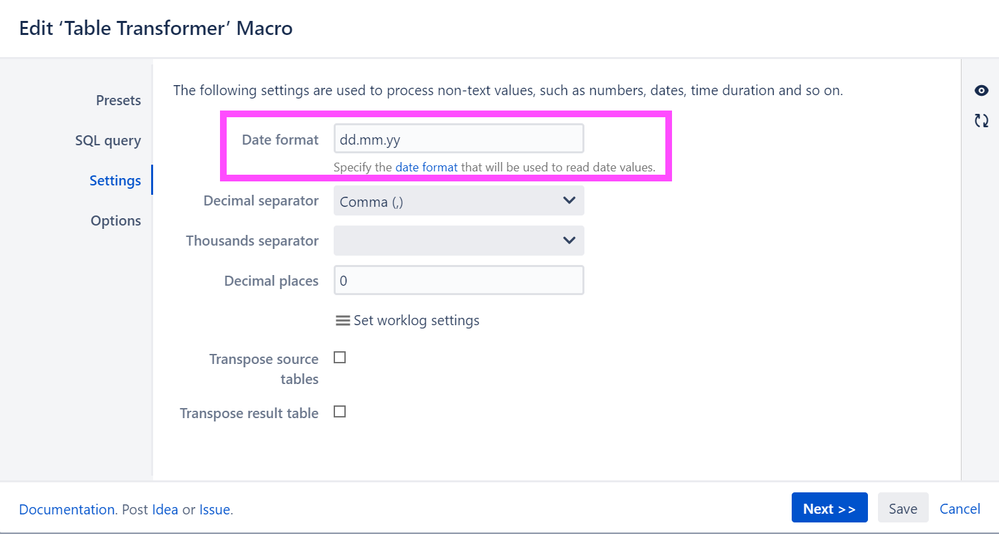999x534 pixels.
Task: Click the Idea link
Action: [x=165, y=510]
